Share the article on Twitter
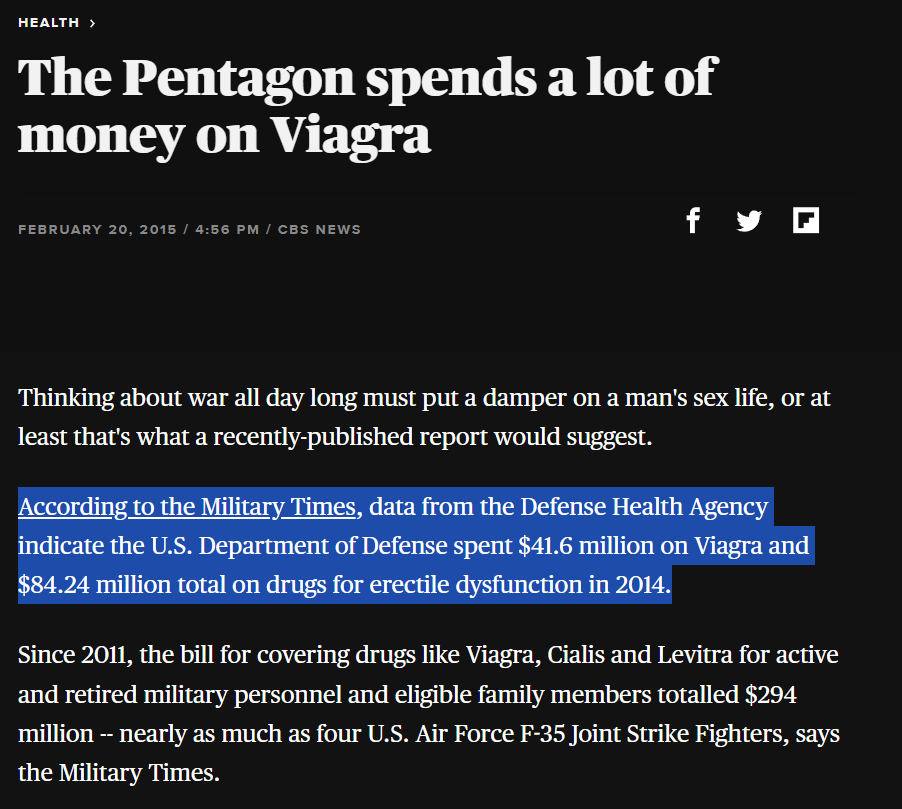 click(x=749, y=220)
